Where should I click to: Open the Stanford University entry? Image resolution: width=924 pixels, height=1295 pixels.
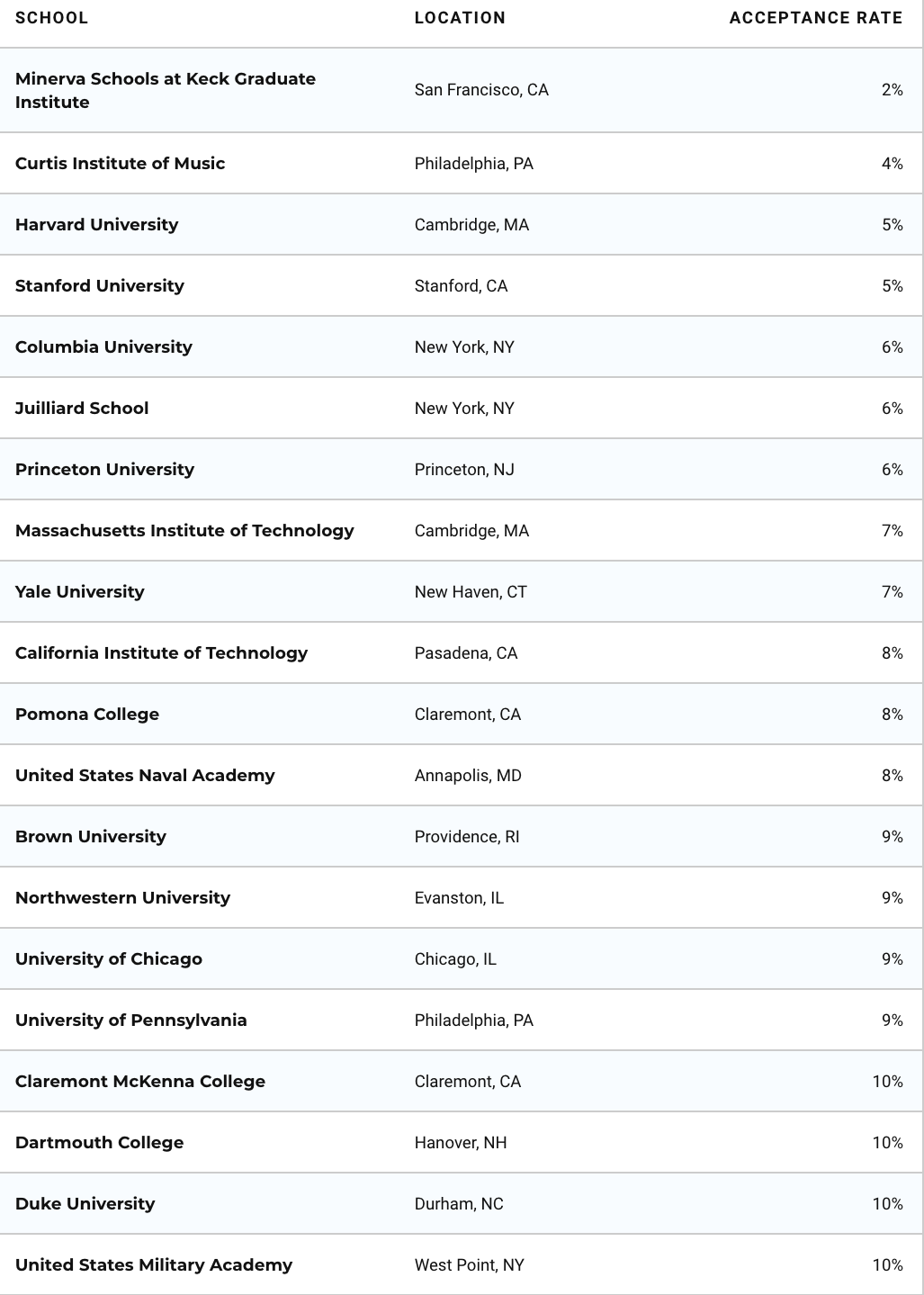(x=100, y=285)
